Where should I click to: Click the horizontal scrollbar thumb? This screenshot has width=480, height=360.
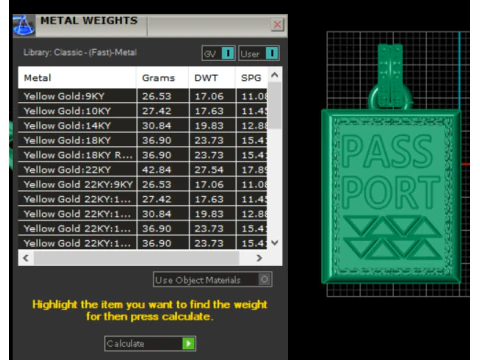(136, 258)
